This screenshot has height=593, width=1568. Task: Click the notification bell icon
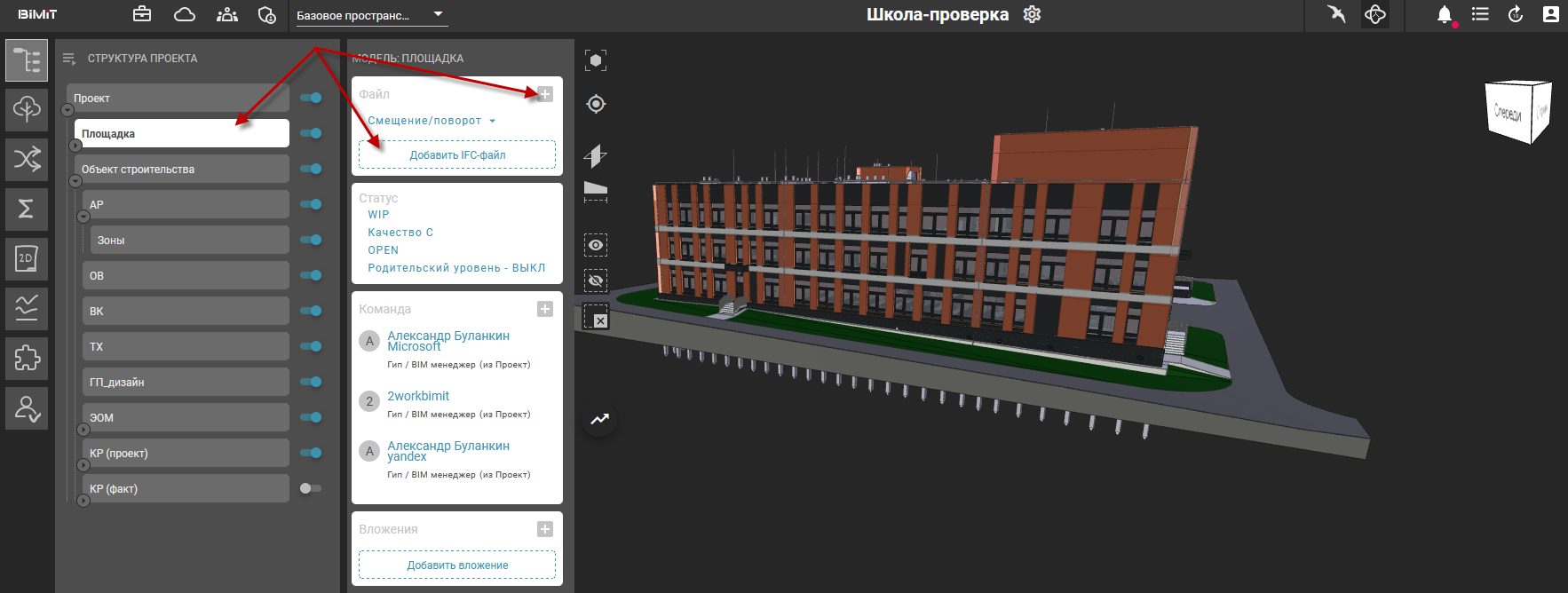click(1445, 15)
